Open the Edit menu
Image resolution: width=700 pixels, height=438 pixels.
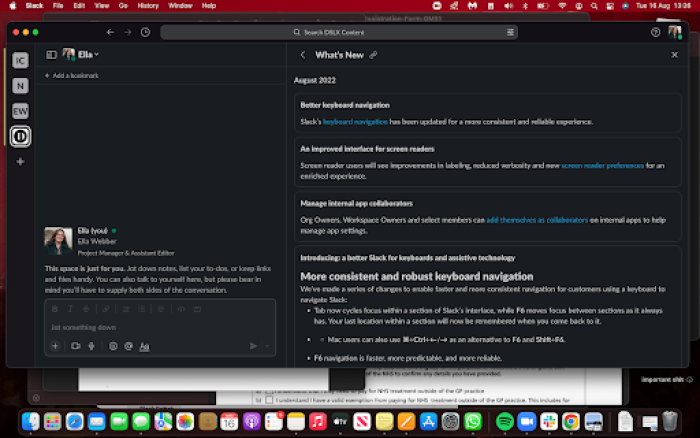pyautogui.click(x=79, y=6)
